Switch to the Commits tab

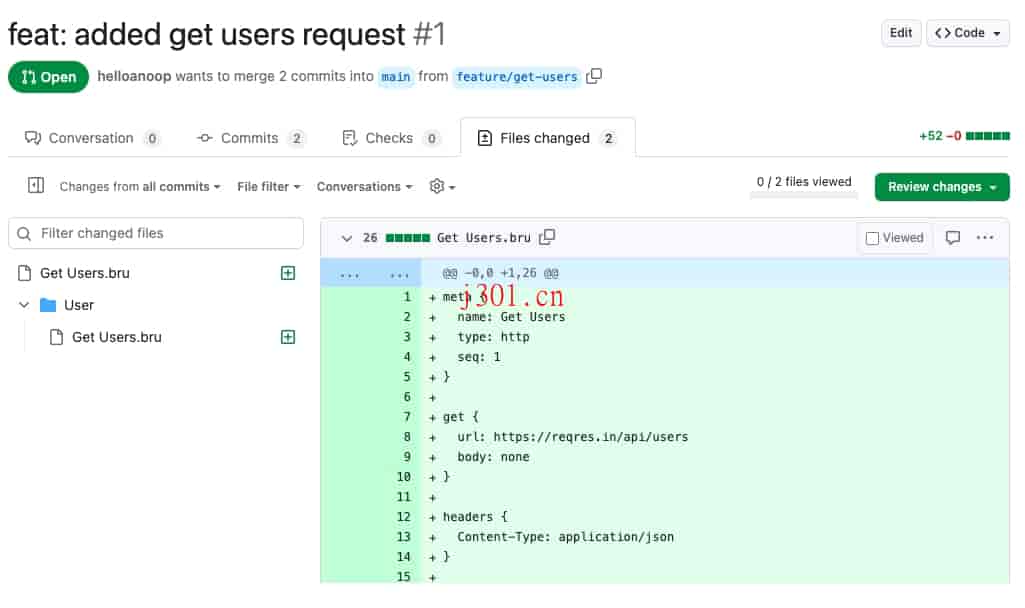(248, 138)
